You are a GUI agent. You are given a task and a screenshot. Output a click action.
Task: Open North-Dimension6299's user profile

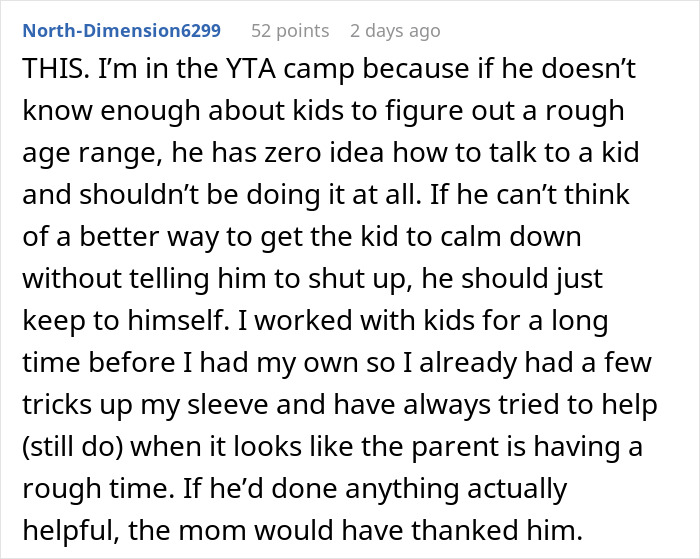point(121,31)
